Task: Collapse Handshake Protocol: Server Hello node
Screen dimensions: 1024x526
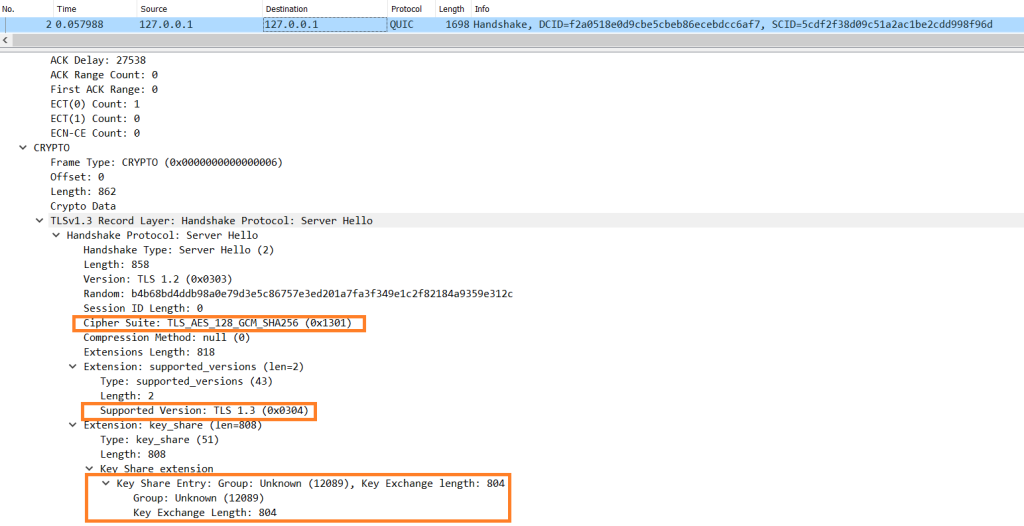Action: 56,235
